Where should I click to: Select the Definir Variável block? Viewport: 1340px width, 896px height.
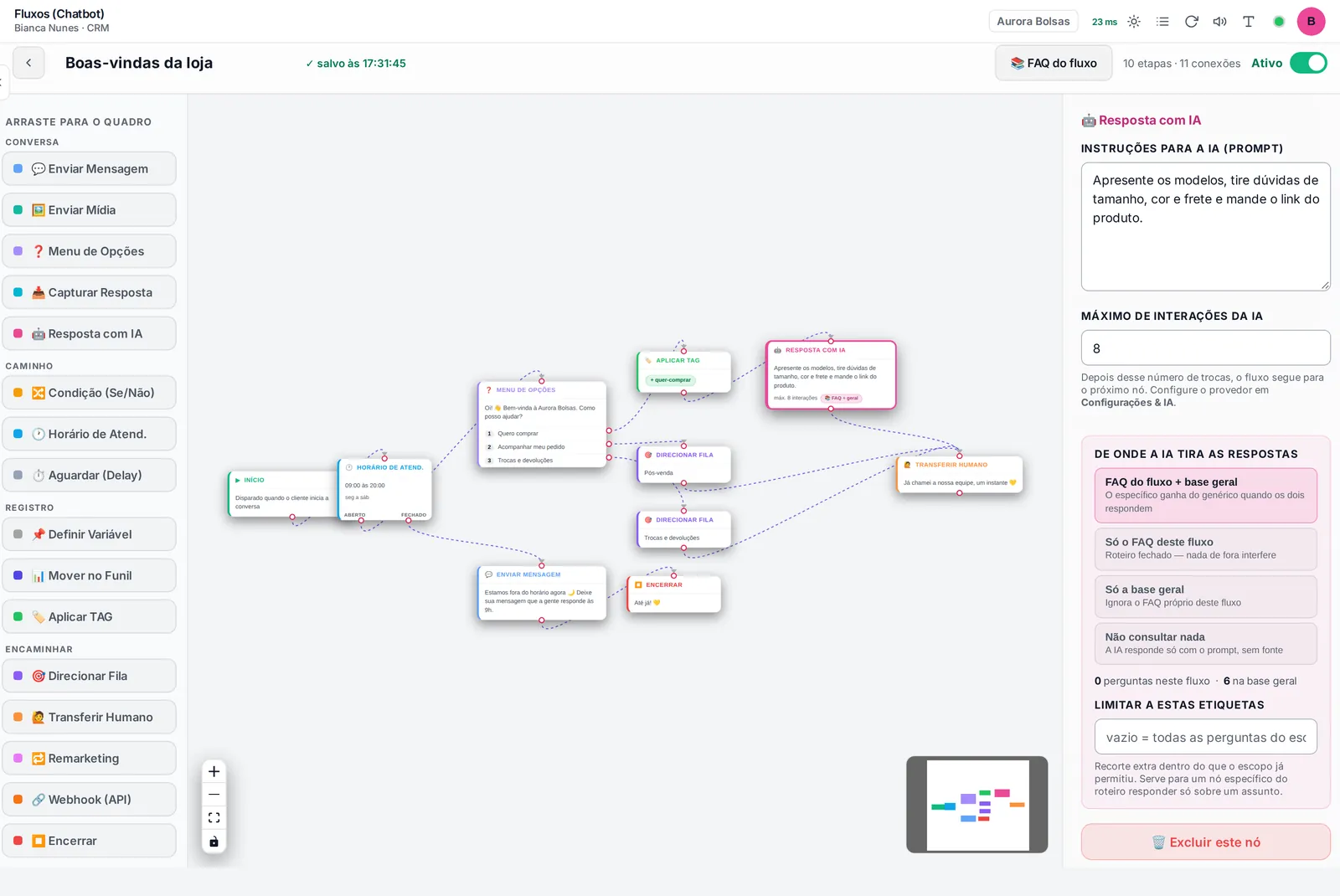coord(90,534)
